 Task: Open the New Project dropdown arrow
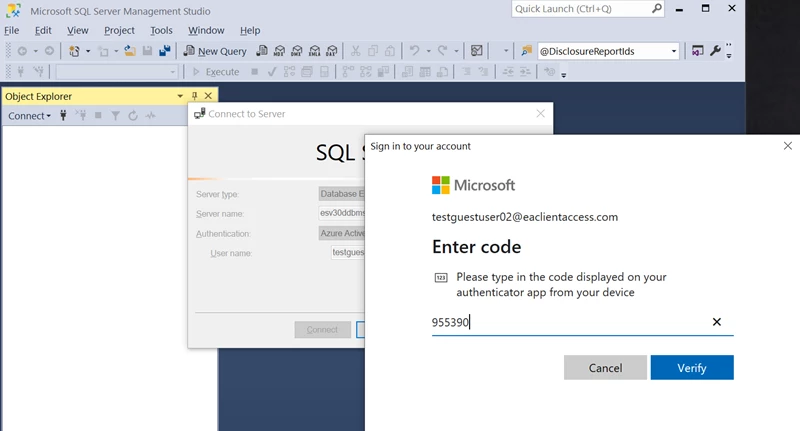point(88,51)
